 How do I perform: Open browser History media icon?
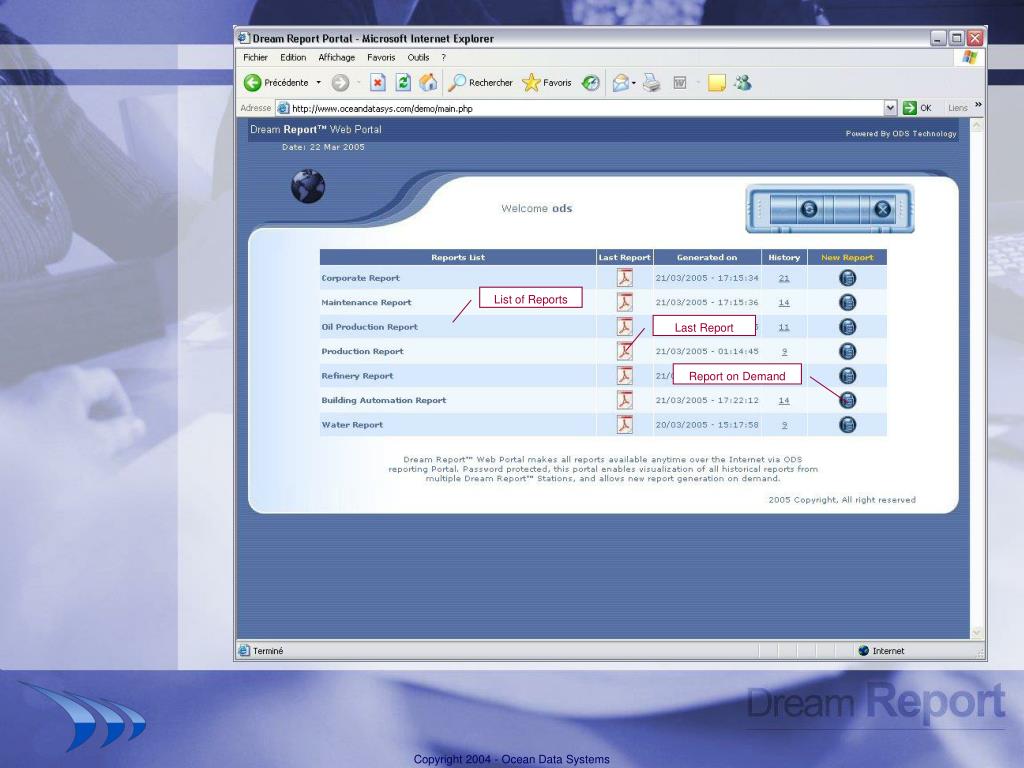pos(591,83)
